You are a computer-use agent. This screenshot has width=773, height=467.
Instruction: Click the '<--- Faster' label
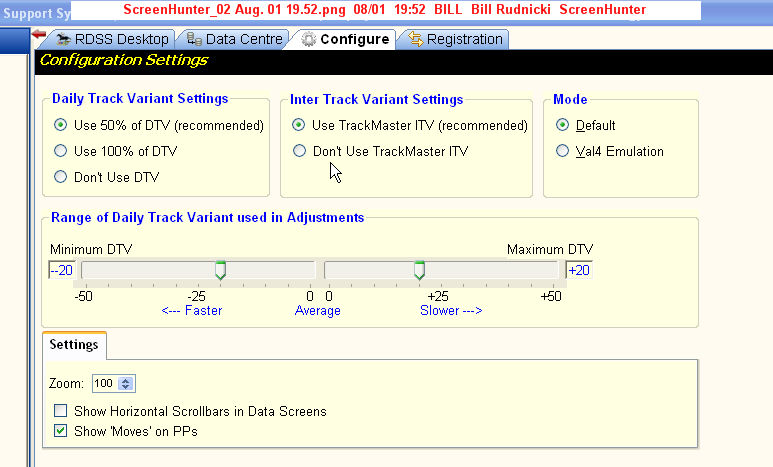tap(192, 311)
